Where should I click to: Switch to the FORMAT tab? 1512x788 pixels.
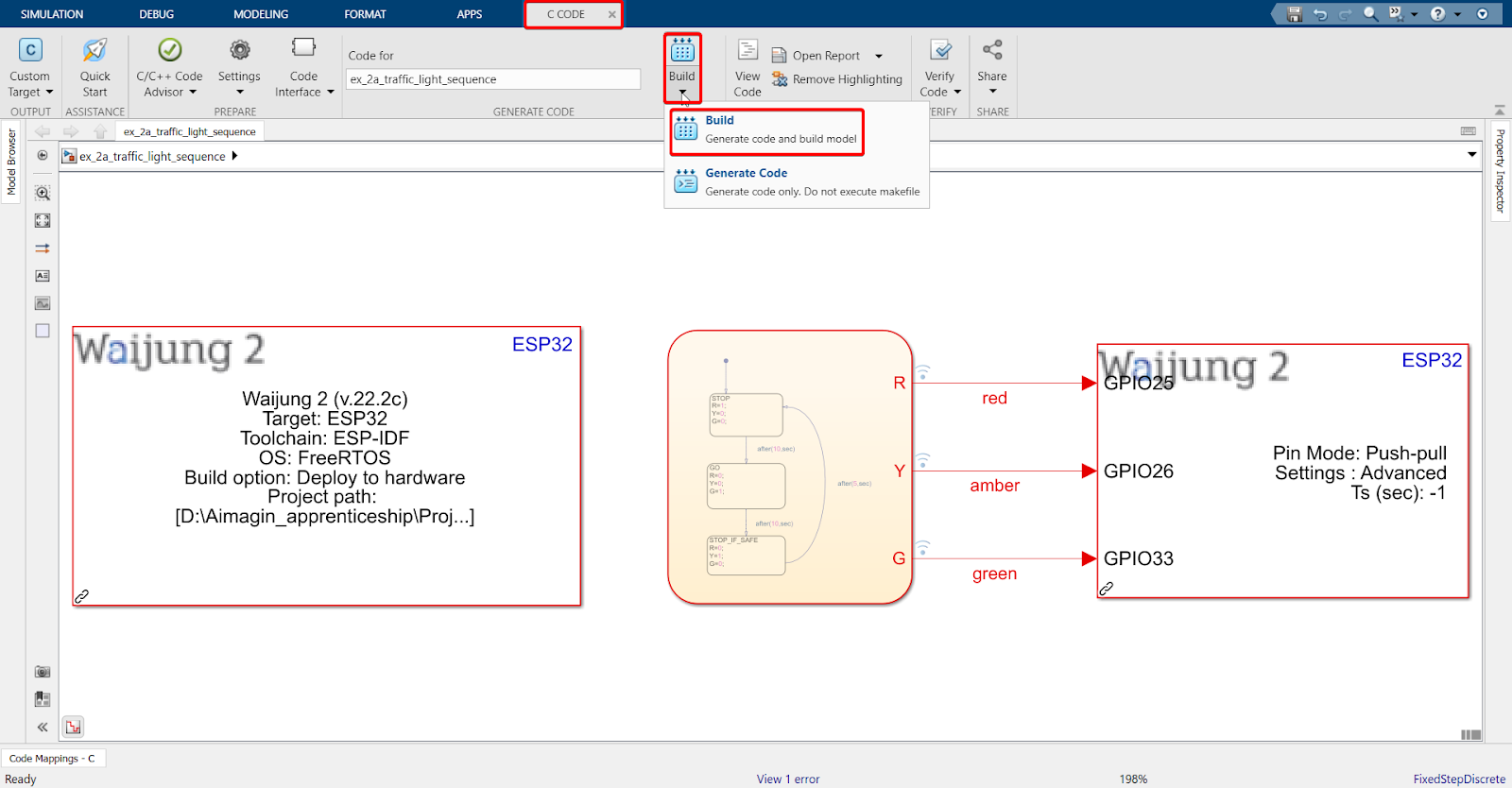[x=366, y=14]
